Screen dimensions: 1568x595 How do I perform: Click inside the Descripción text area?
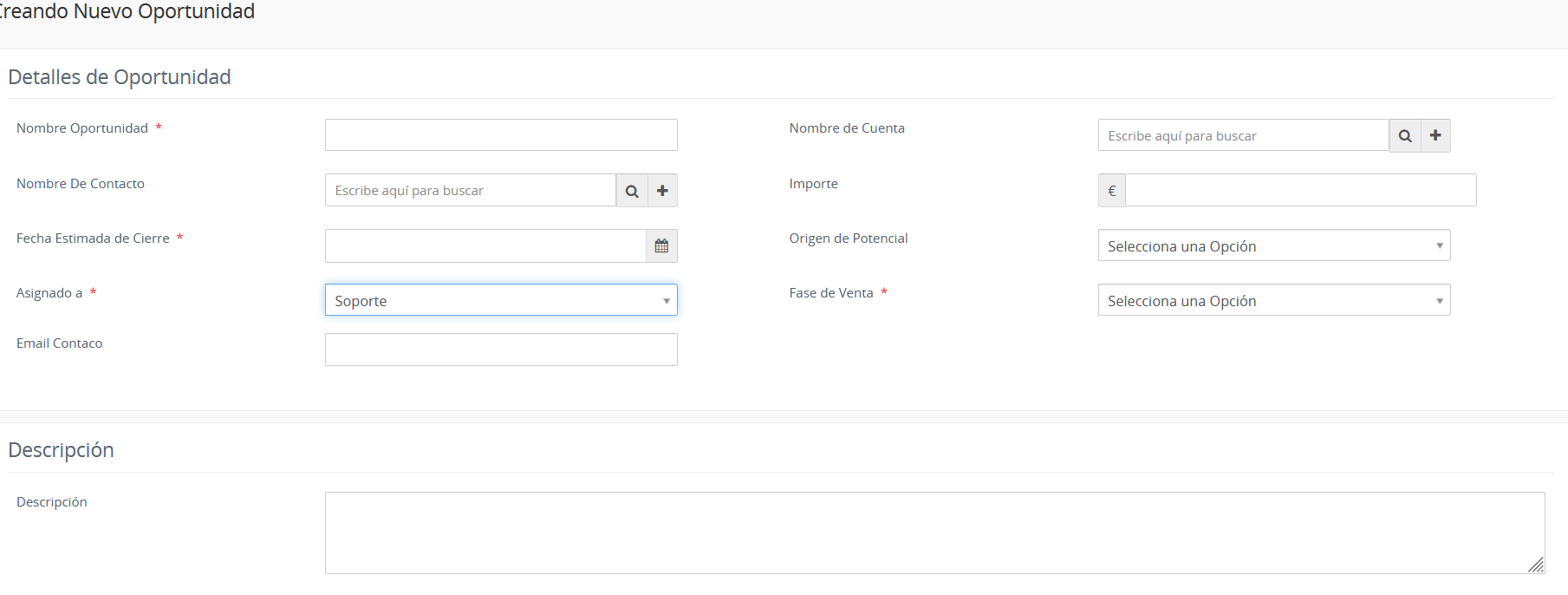coord(934,533)
